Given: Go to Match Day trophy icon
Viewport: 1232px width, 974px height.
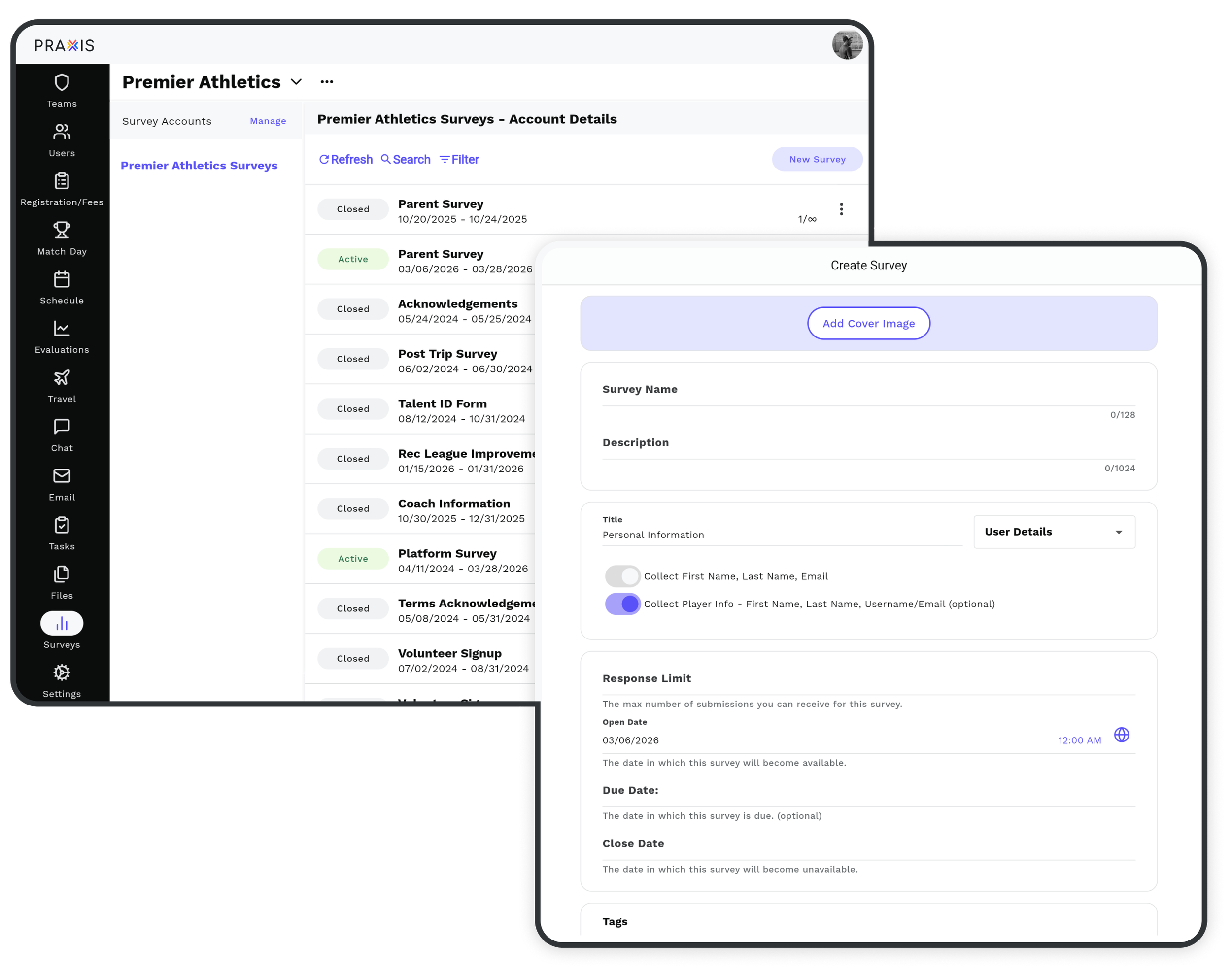Looking at the screenshot, I should coord(62,231).
